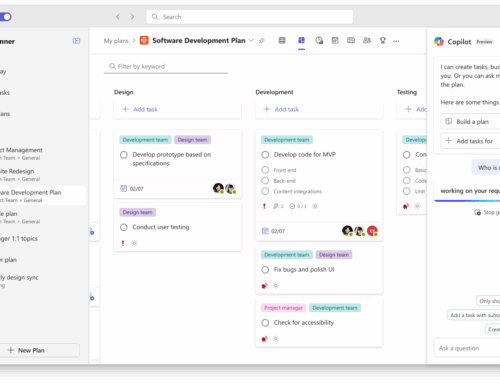Click assignee avatars on Develop prototype card
This screenshot has height=383, width=500.
coord(224,189)
